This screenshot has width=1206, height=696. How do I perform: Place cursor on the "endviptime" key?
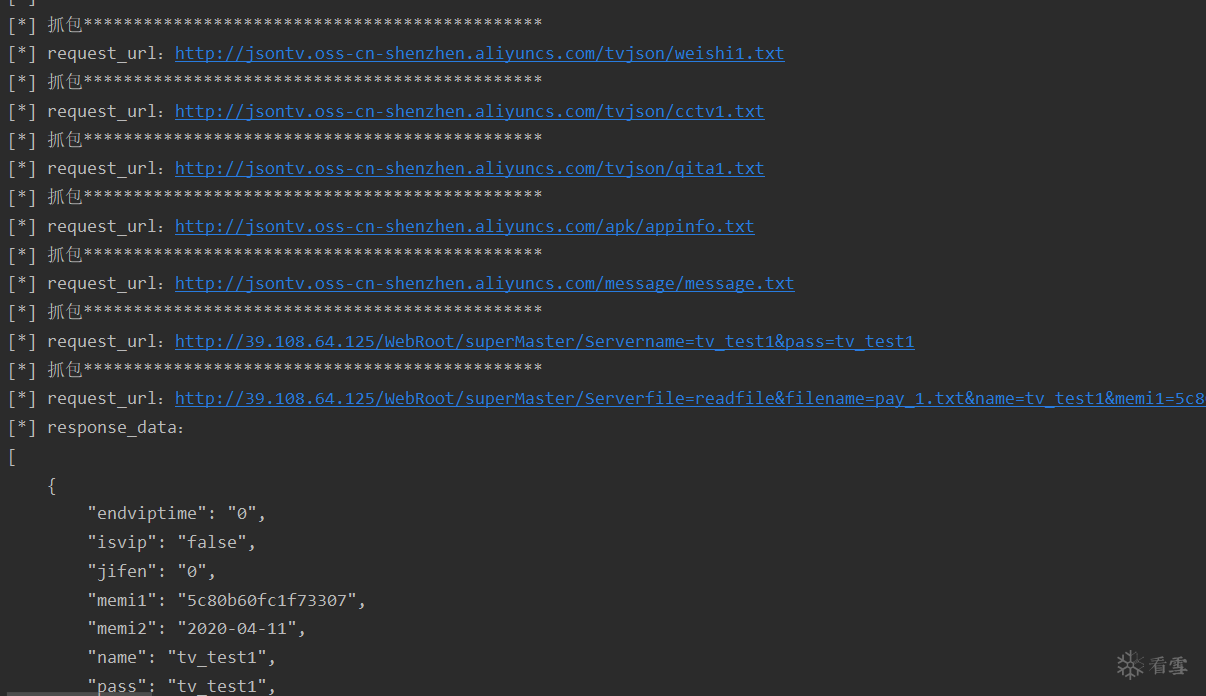[147, 514]
